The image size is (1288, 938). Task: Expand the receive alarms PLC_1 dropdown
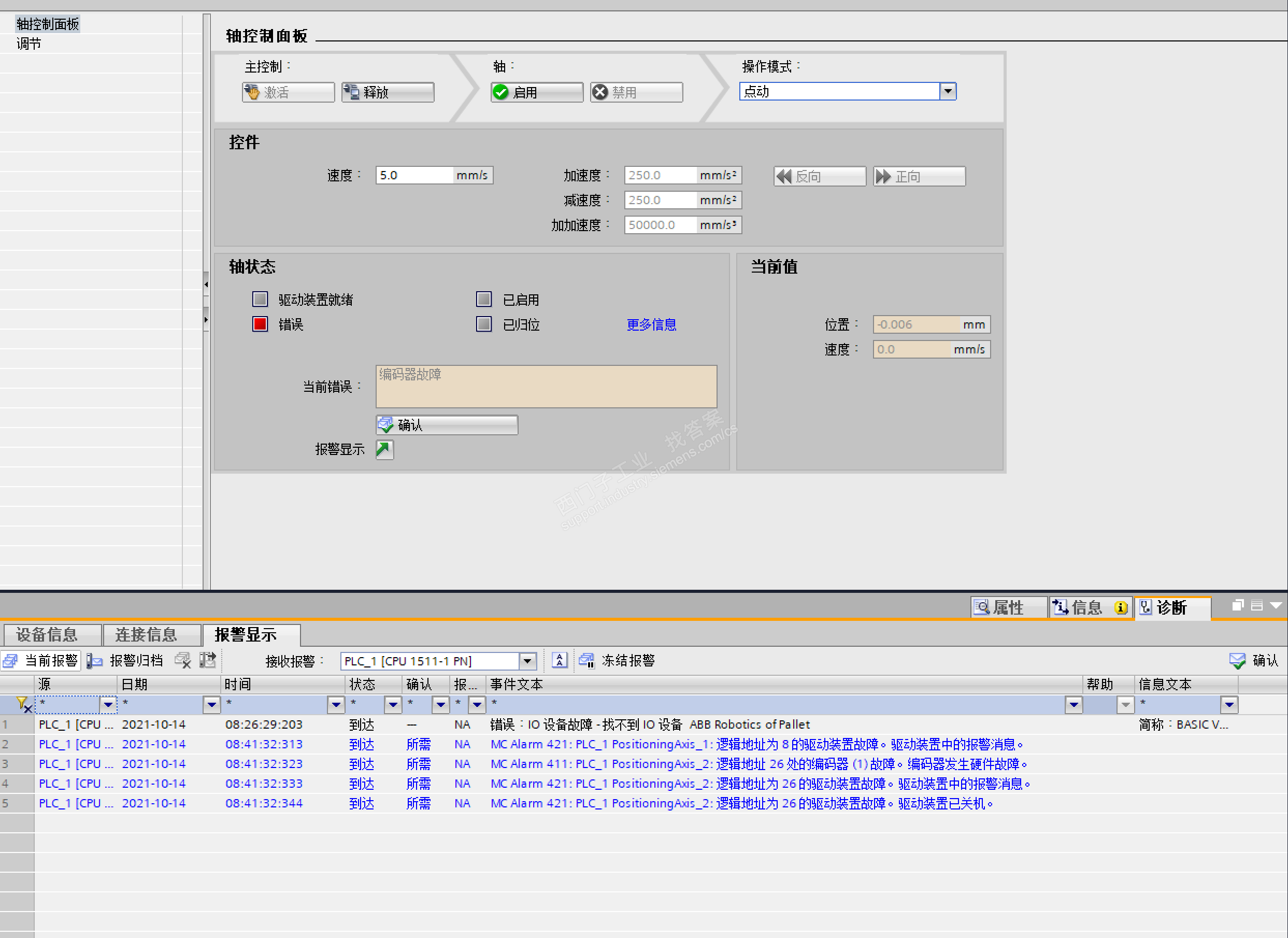(x=527, y=661)
